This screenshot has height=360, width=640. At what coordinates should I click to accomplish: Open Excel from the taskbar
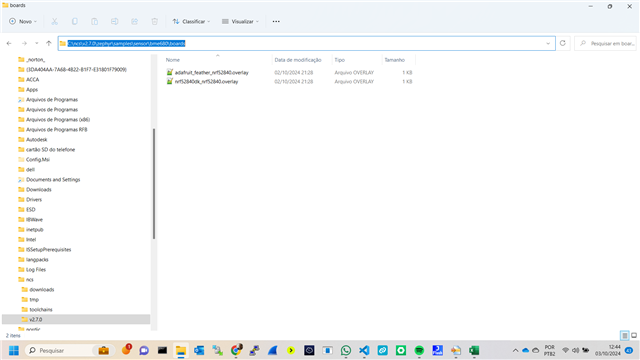click(x=474, y=350)
